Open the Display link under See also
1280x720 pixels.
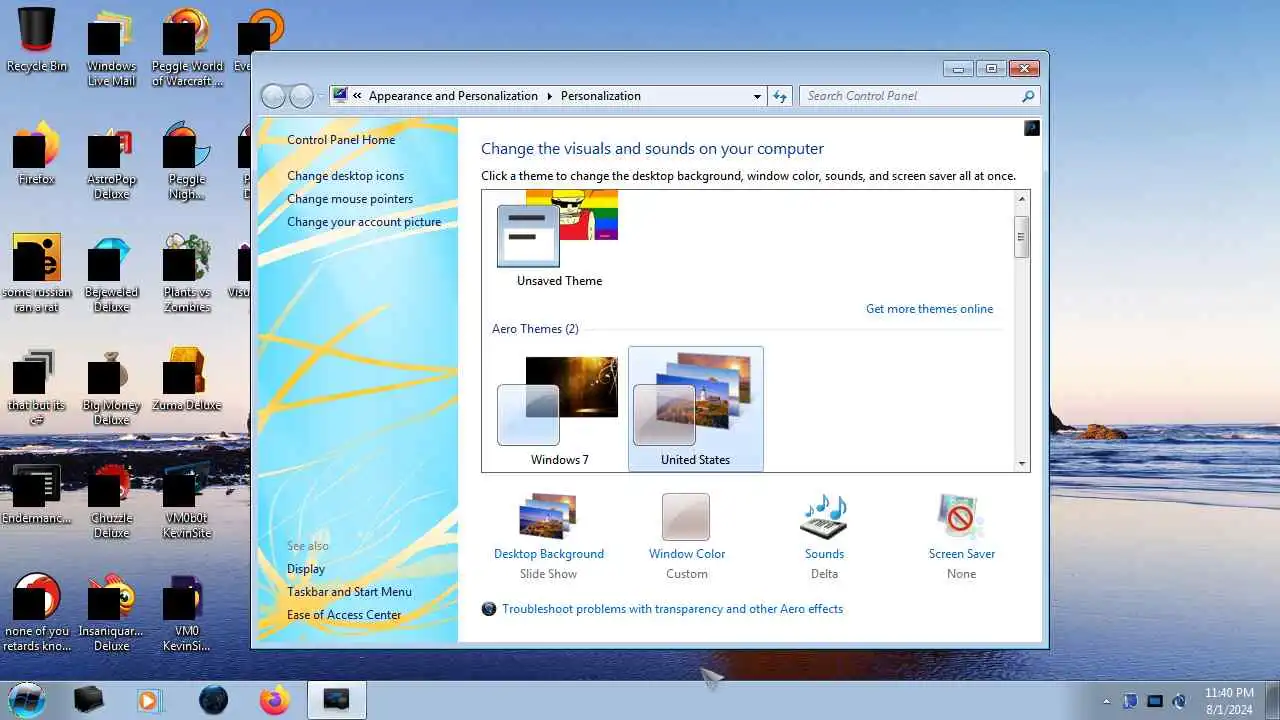(x=306, y=569)
